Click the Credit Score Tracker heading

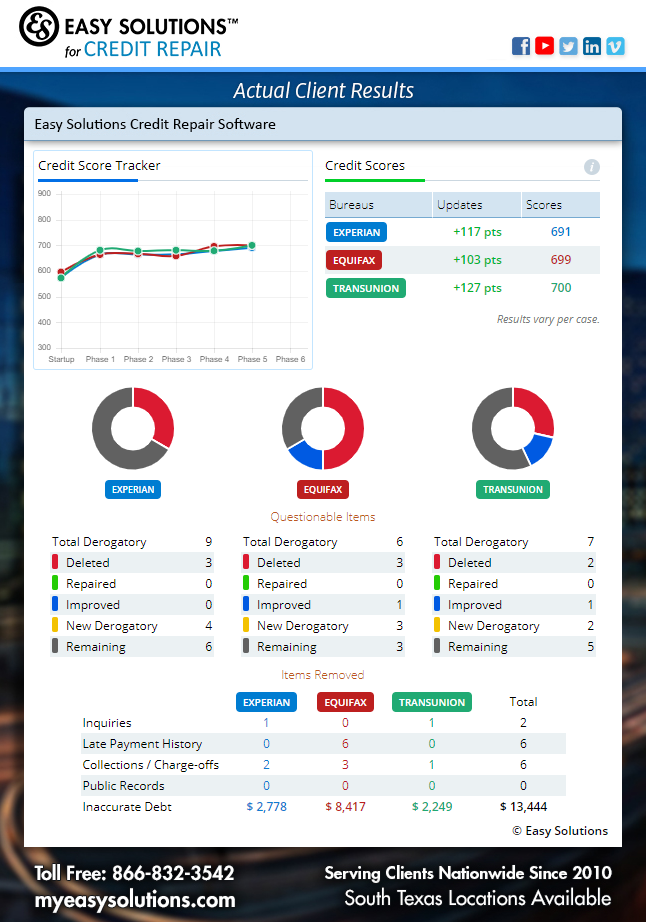click(x=99, y=166)
